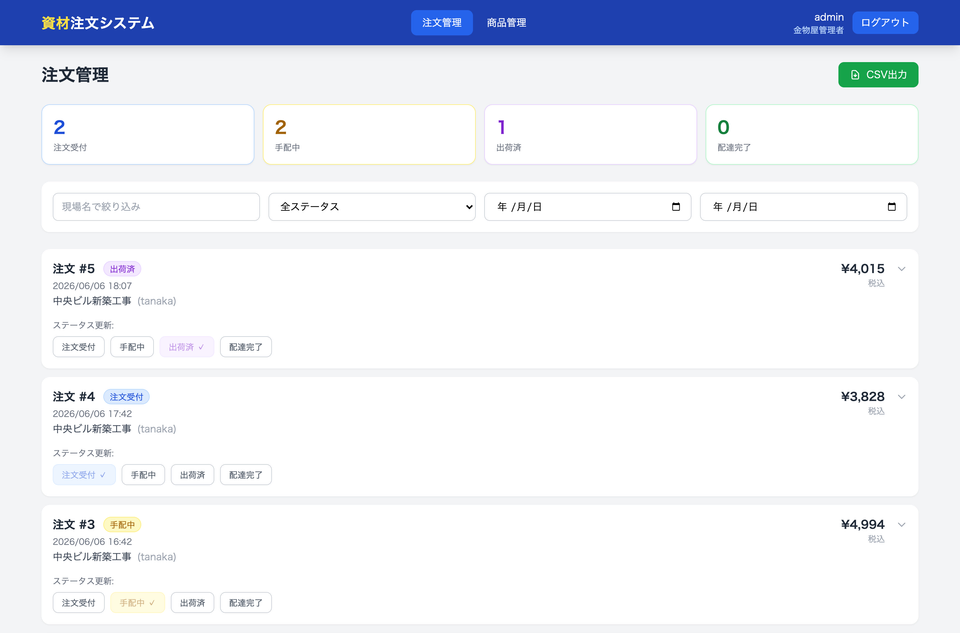
Task: Click the 資材注文システム site logo
Action: click(x=98, y=23)
